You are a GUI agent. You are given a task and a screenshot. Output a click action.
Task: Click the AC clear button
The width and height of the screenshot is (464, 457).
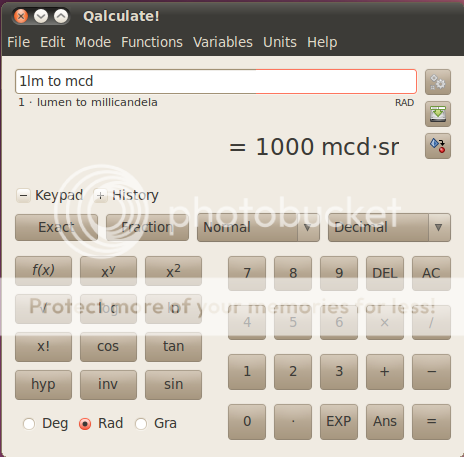[x=431, y=273]
